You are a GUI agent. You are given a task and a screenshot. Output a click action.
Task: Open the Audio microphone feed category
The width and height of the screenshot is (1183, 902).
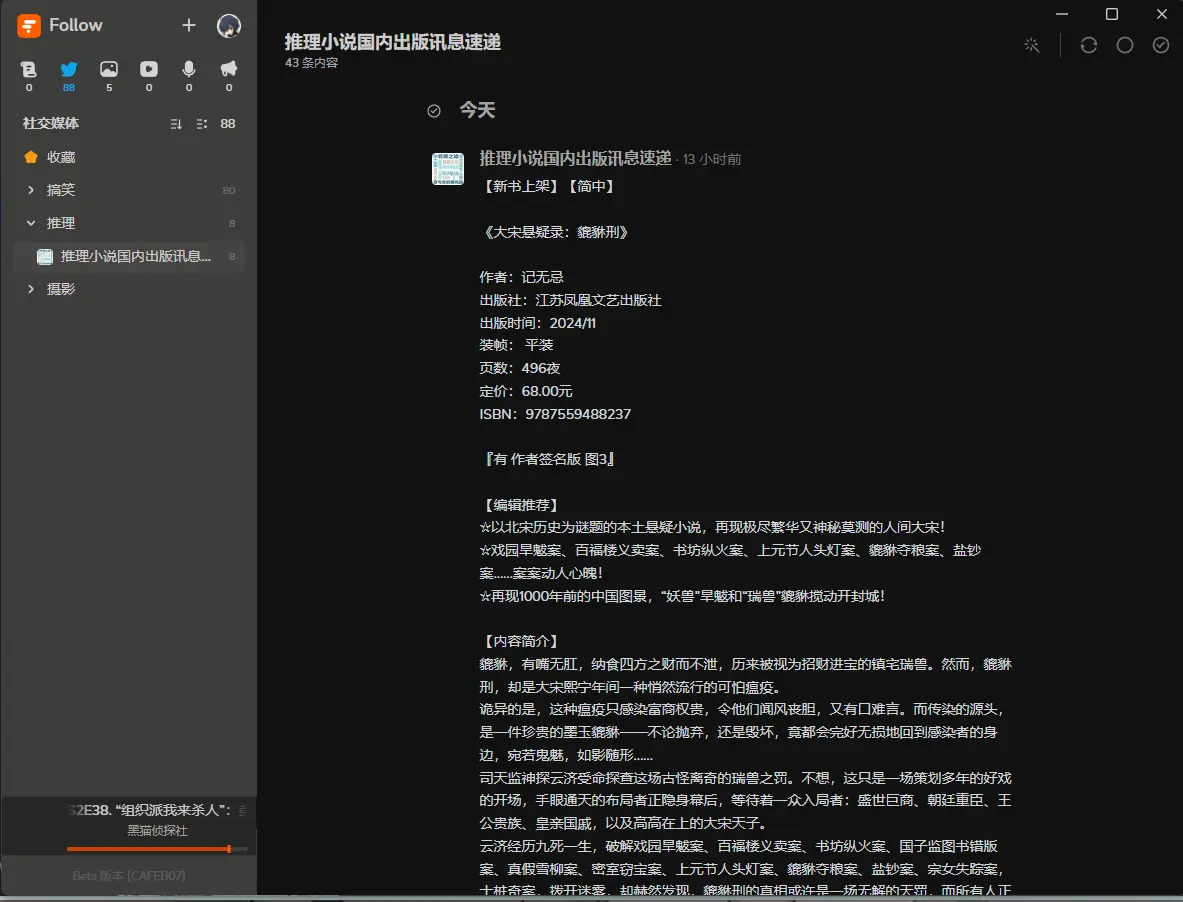point(189,69)
